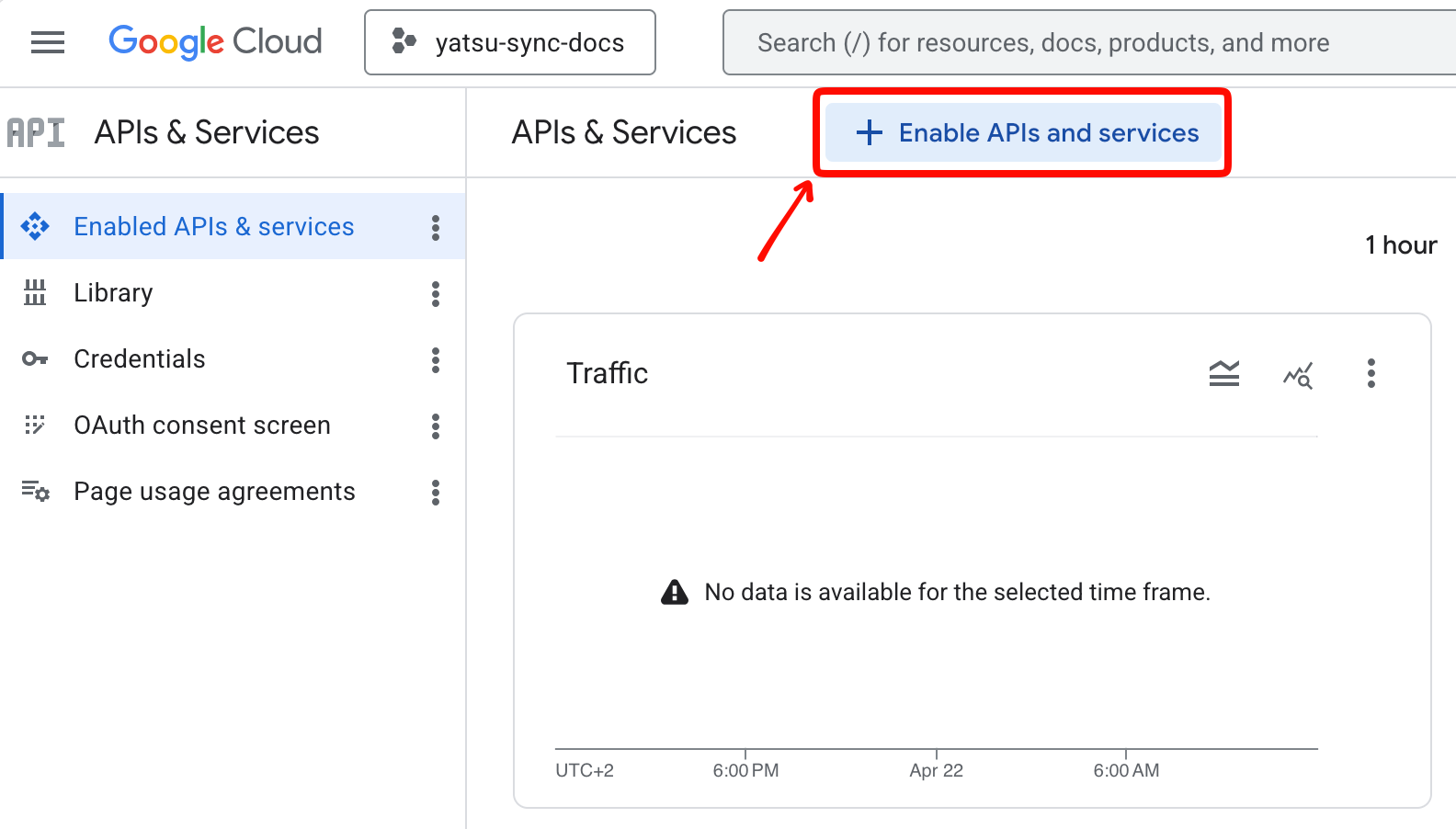Click the Library grid icon

(x=35, y=293)
